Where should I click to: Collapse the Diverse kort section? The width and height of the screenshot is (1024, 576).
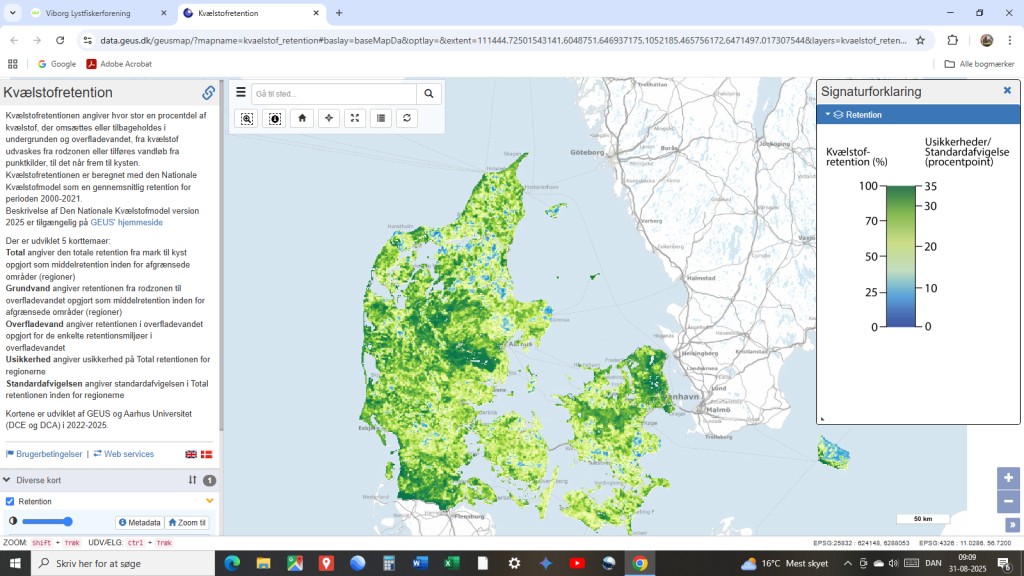point(7,480)
